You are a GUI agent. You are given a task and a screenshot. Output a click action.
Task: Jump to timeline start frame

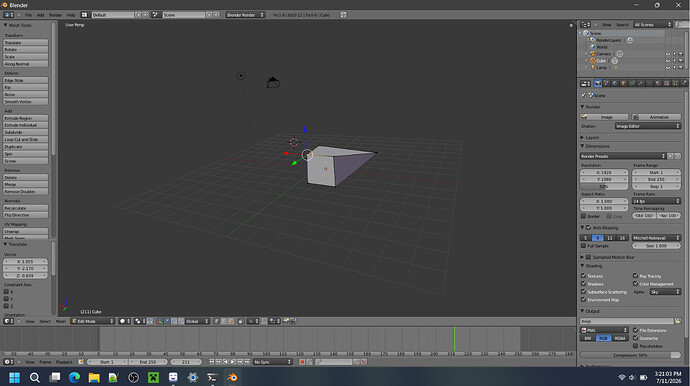tap(212, 362)
